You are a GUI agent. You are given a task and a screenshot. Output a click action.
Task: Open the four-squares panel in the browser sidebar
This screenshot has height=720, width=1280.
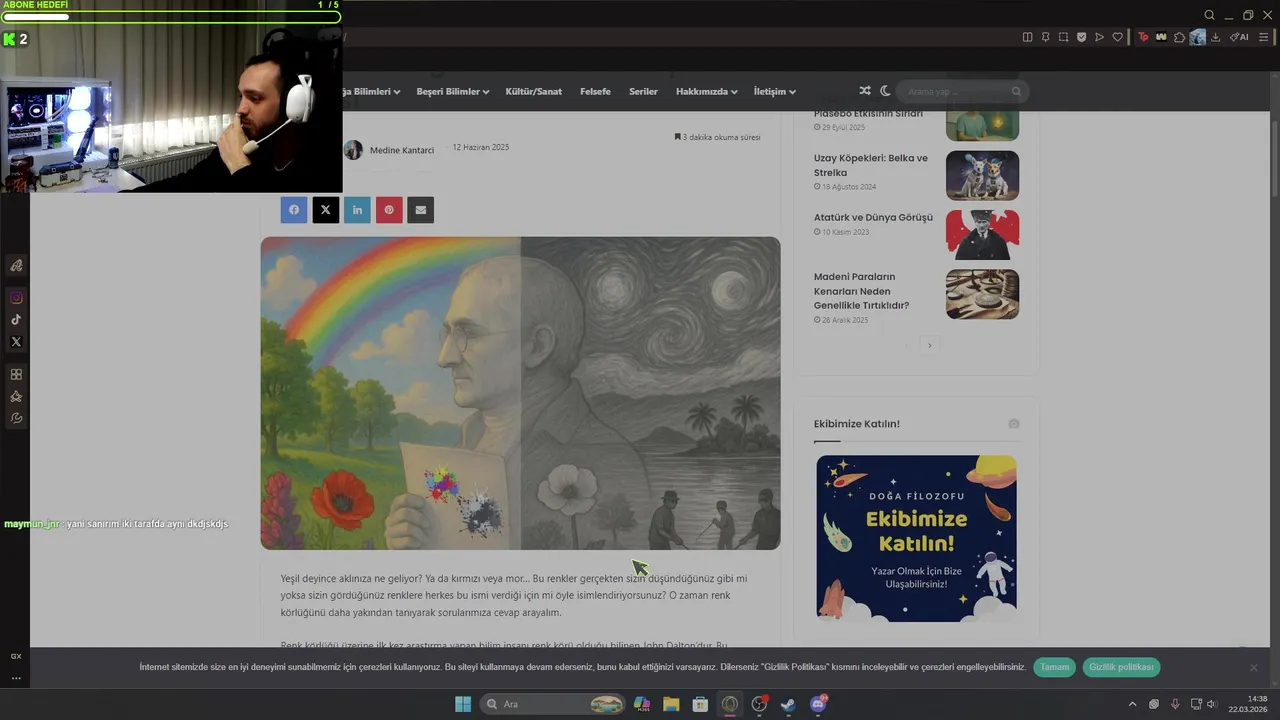(16, 374)
